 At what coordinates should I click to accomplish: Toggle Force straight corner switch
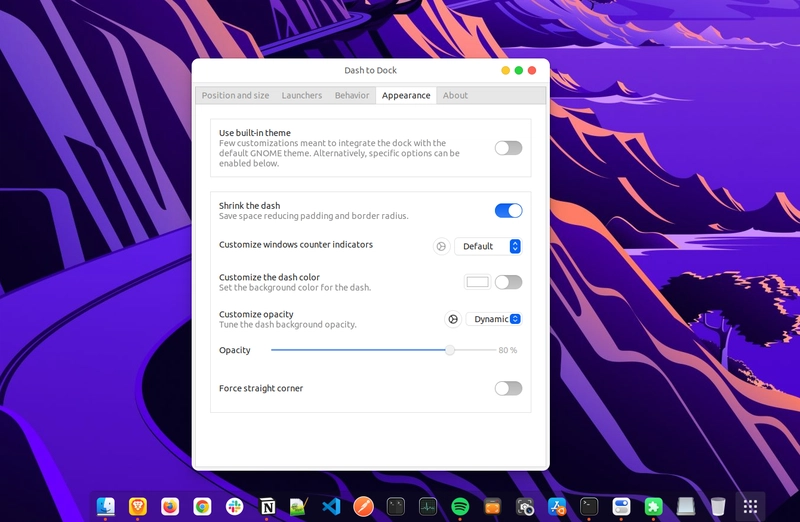(508, 388)
